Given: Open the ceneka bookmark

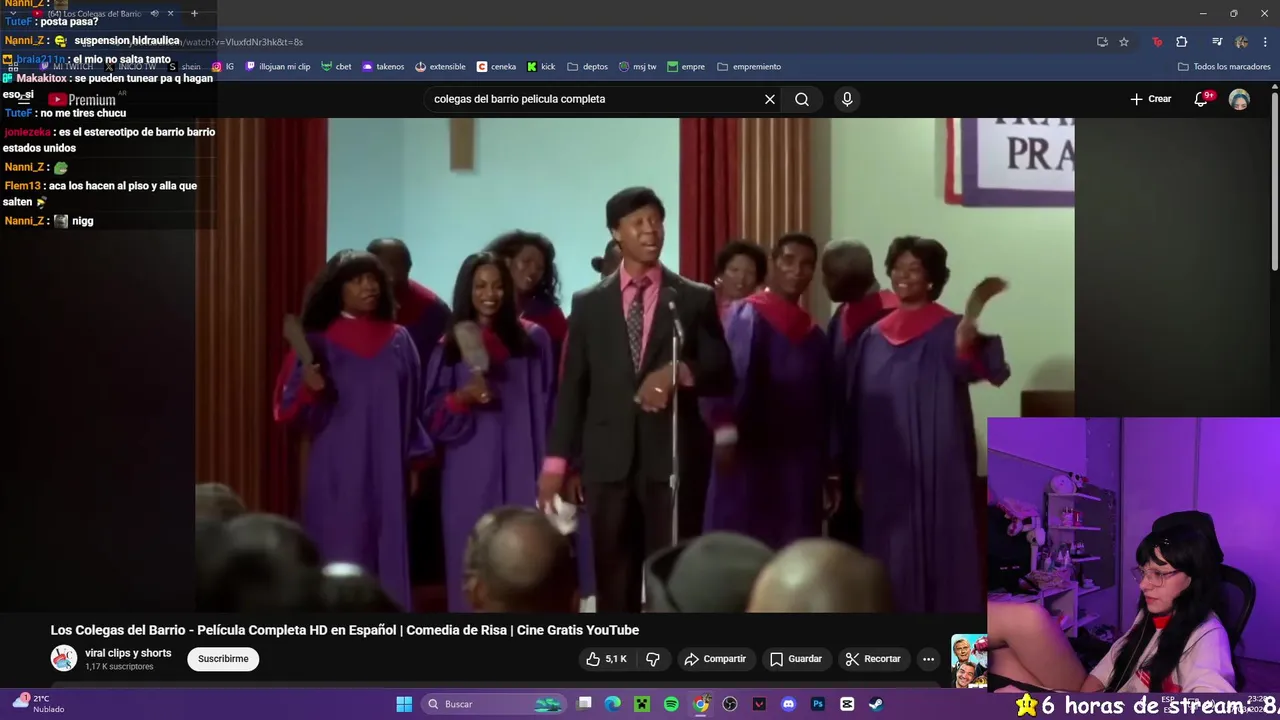Looking at the screenshot, I should click(496, 67).
